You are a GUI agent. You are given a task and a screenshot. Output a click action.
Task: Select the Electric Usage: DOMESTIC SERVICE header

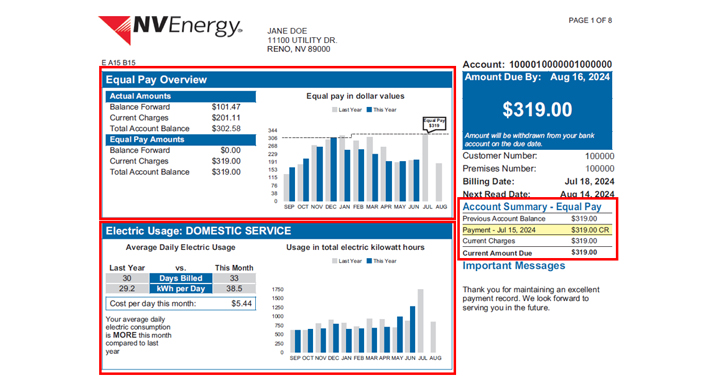tap(277, 231)
